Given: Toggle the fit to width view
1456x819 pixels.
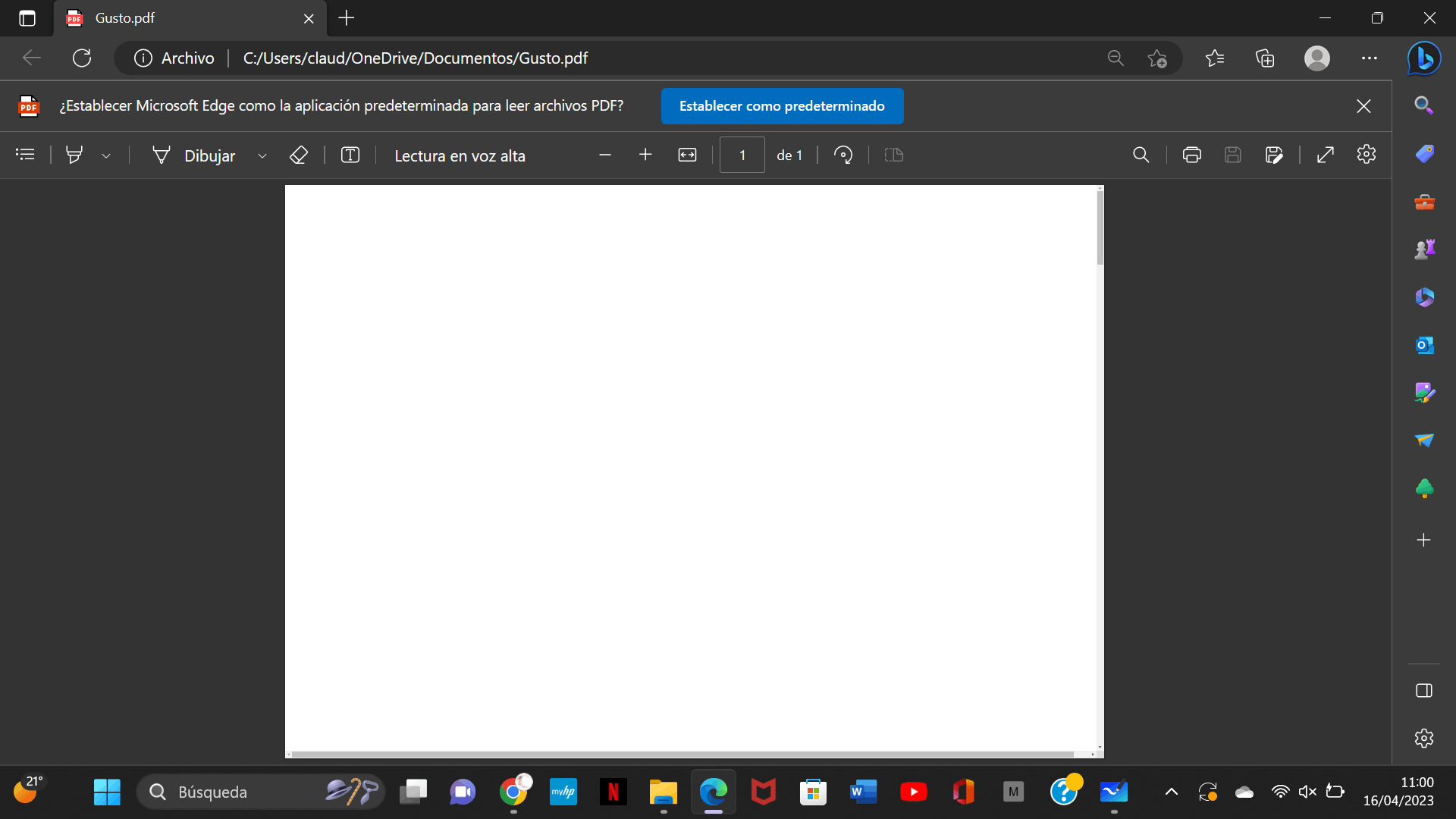Looking at the screenshot, I should (687, 155).
